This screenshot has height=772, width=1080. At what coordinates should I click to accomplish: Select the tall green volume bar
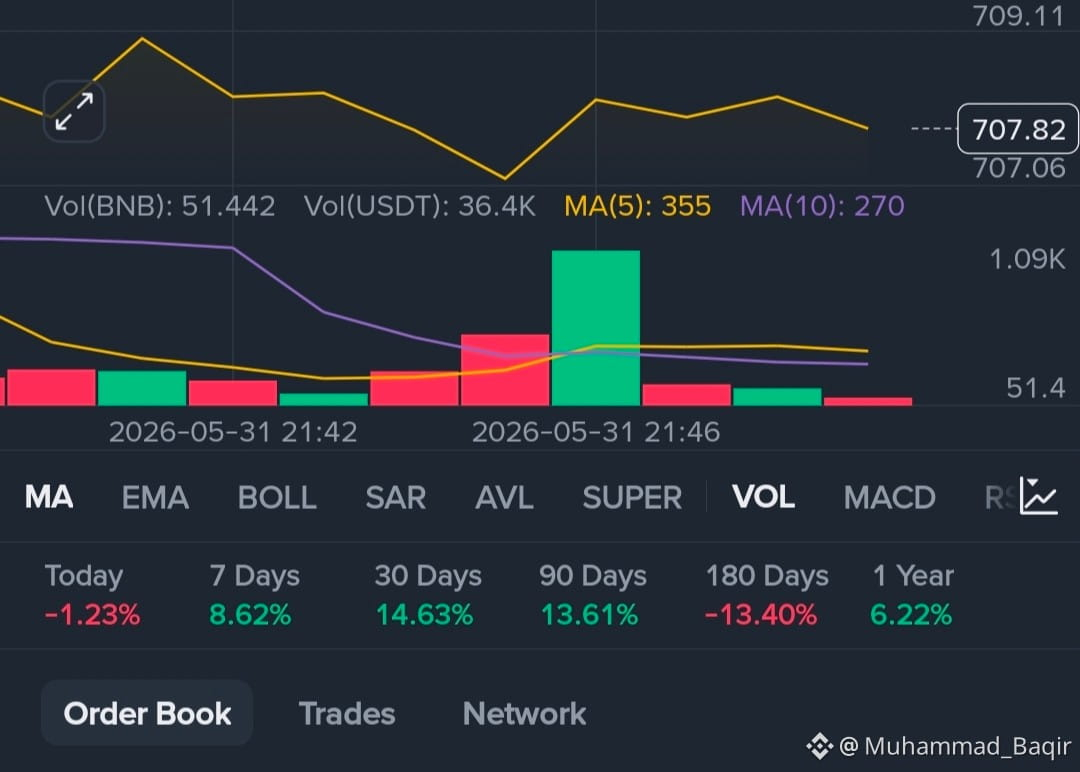point(596,328)
